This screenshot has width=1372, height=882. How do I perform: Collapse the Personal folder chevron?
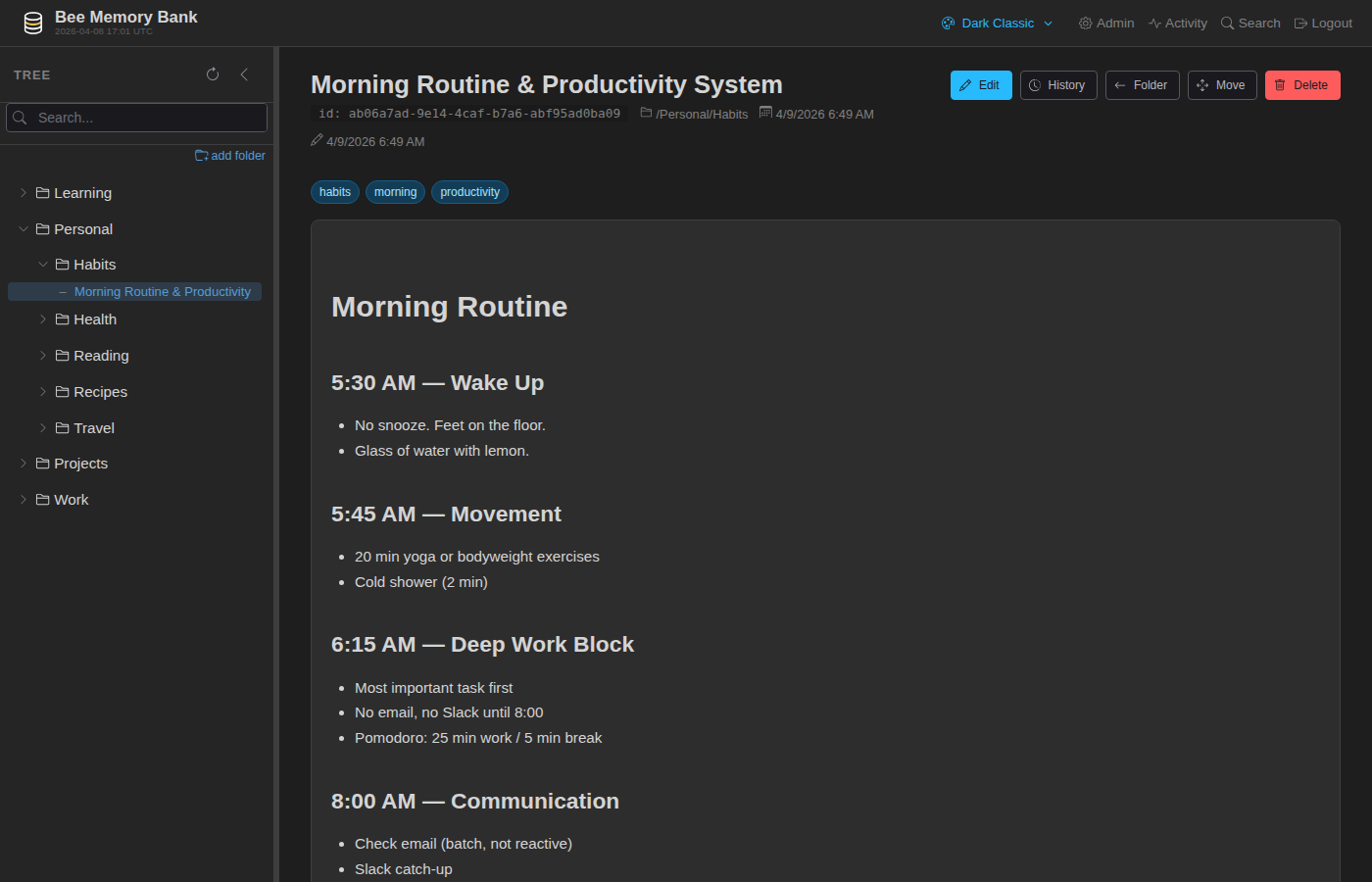pyautogui.click(x=24, y=229)
